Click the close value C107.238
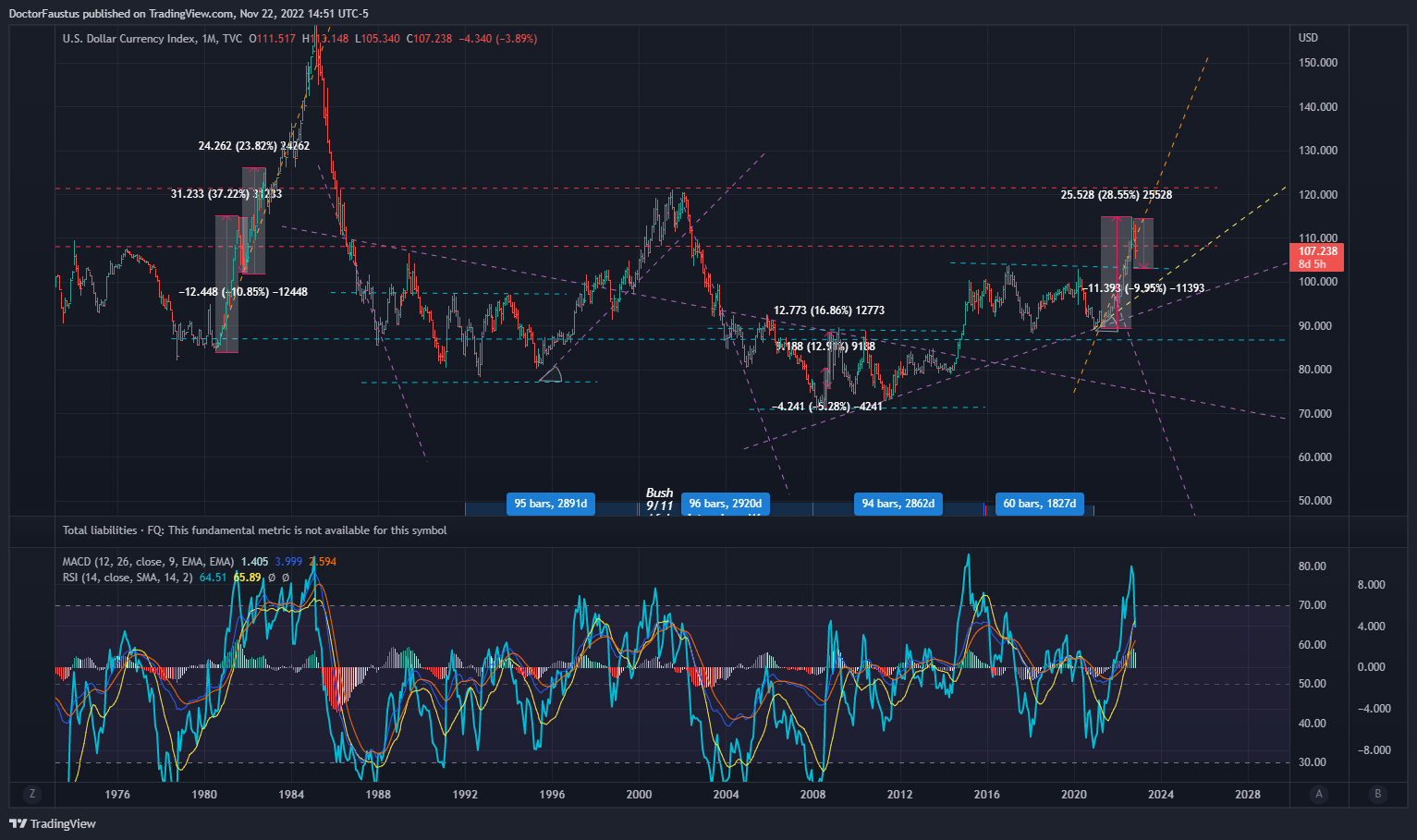This screenshot has height=840, width=1417. (430, 39)
